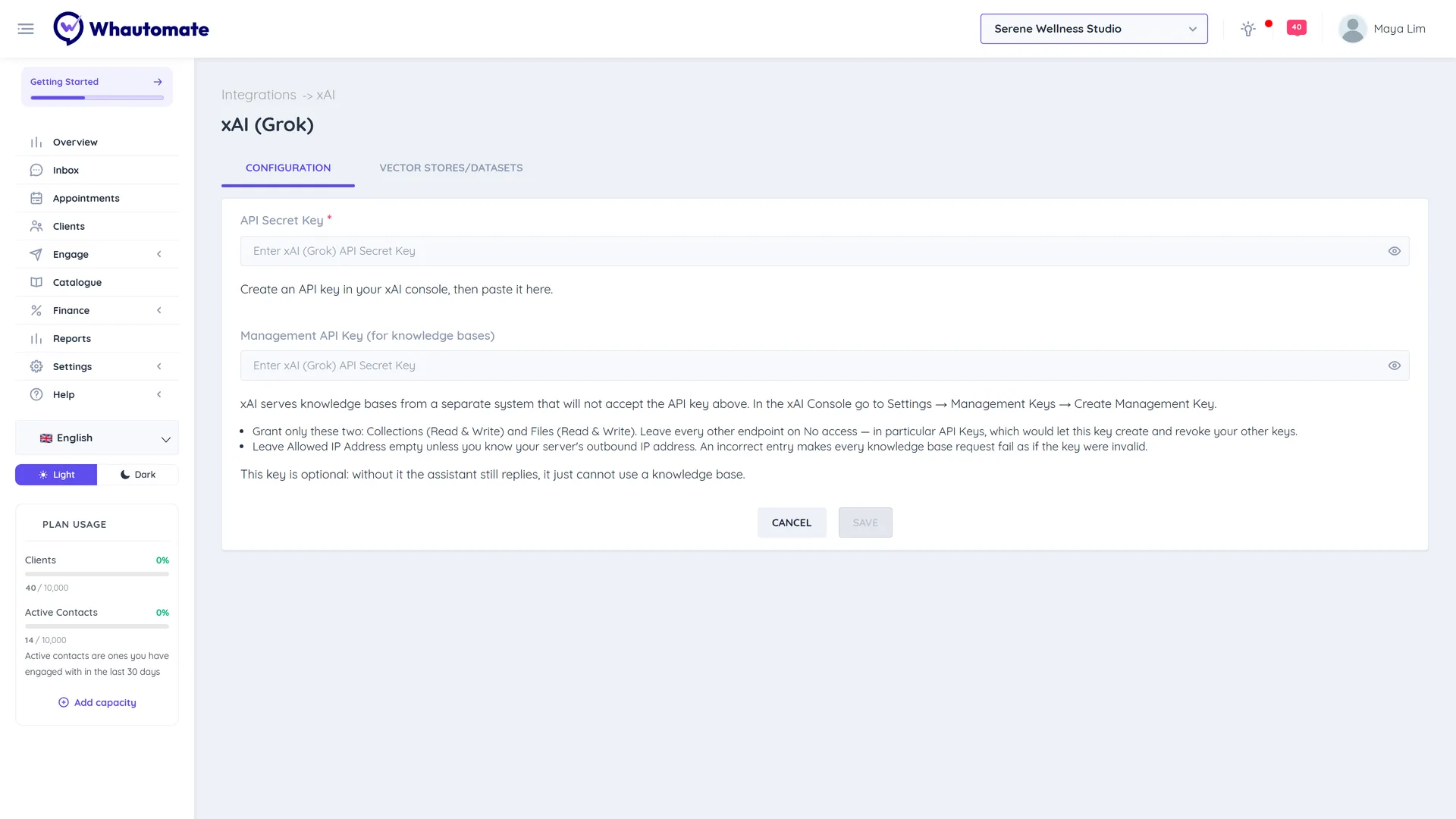Go to Integrations breadcrumb link
This screenshot has width=1456, height=819.
[259, 95]
